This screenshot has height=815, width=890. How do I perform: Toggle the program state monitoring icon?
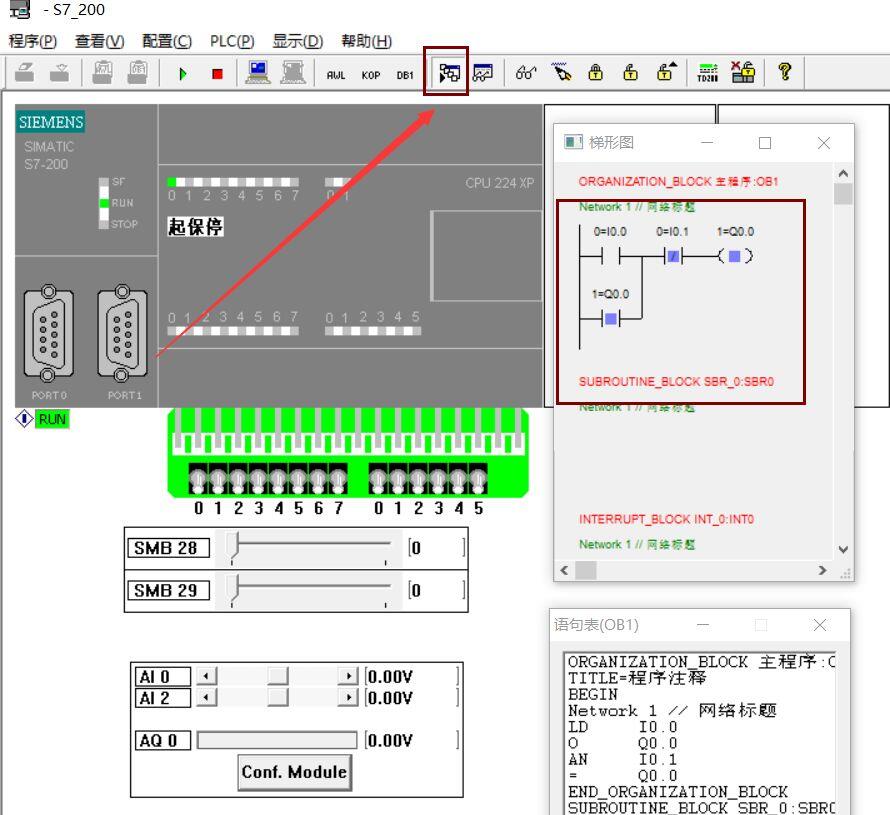[x=448, y=73]
